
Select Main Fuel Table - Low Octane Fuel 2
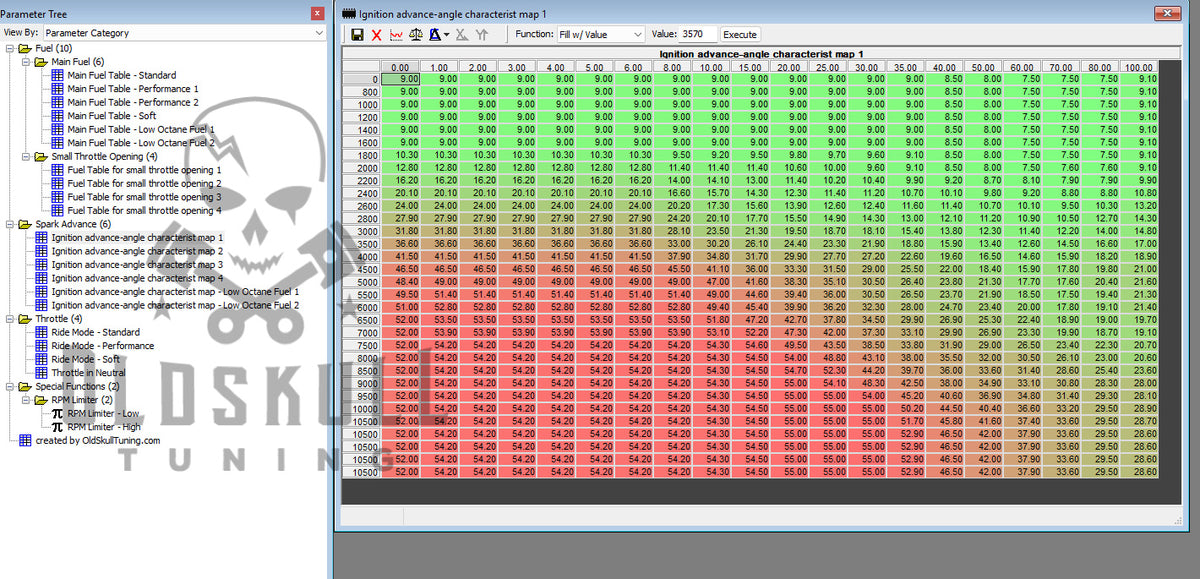(141, 143)
